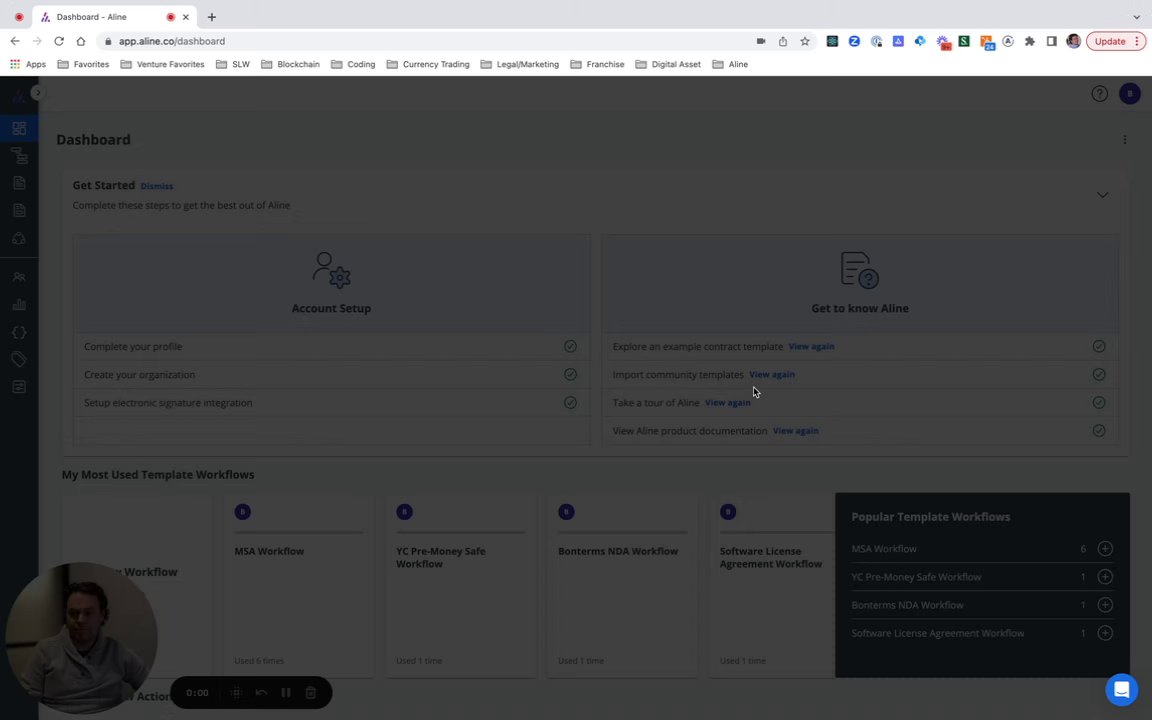
Task: View again Aline product documentation
Action: (x=795, y=431)
